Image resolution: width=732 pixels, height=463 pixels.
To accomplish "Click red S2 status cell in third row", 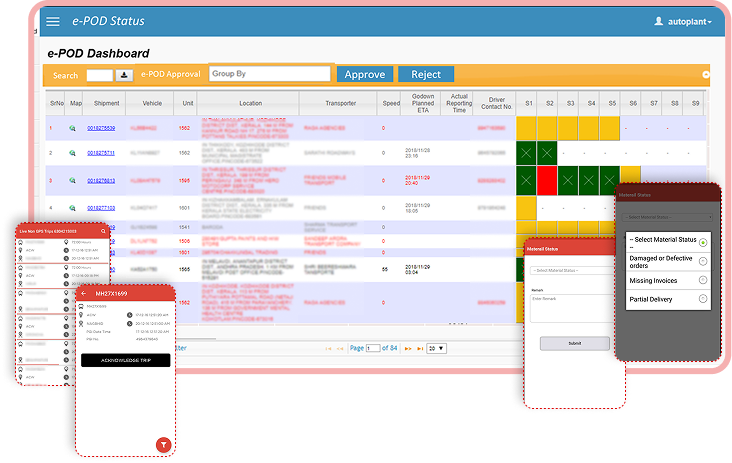I will (547, 181).
